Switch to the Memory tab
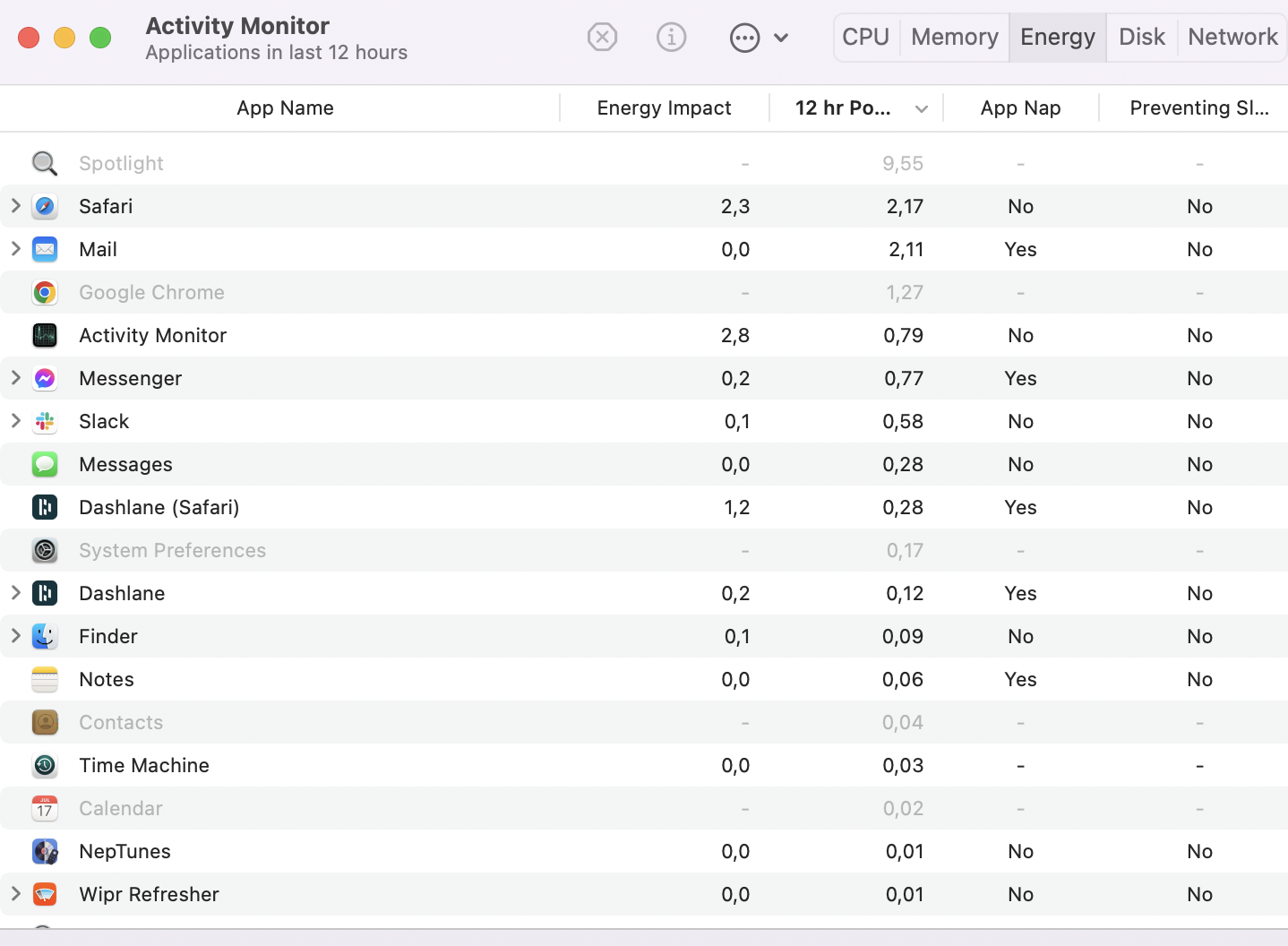 (x=954, y=38)
